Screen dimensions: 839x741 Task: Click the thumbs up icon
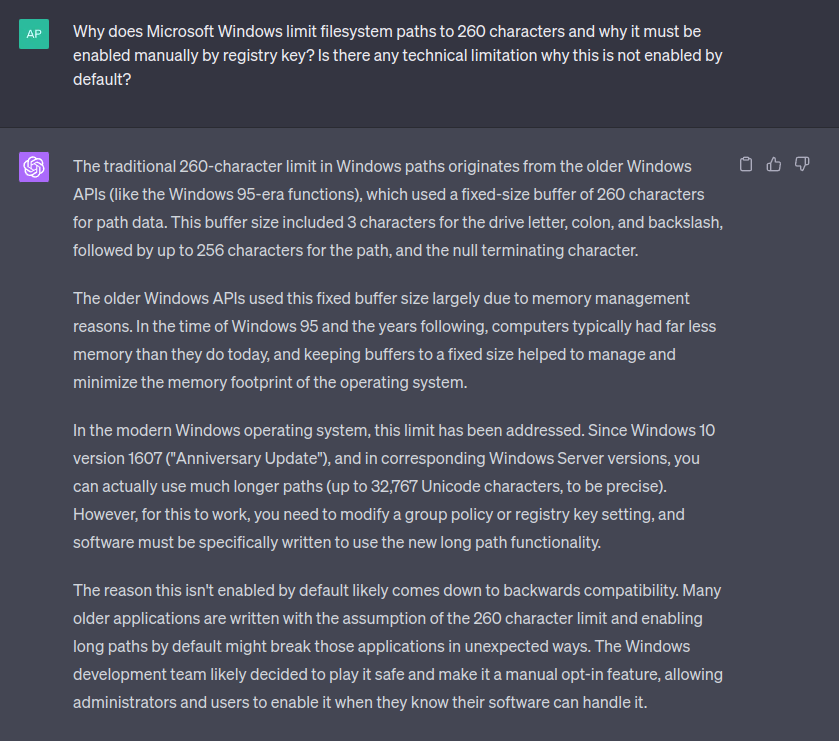[x=773, y=164]
